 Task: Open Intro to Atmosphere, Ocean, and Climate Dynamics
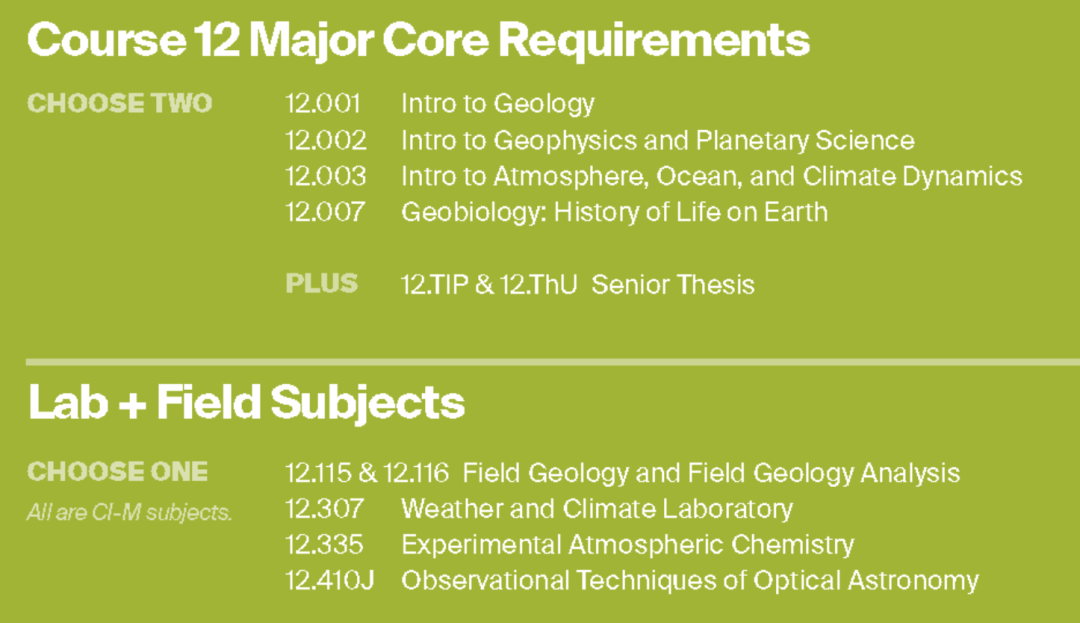(x=711, y=177)
